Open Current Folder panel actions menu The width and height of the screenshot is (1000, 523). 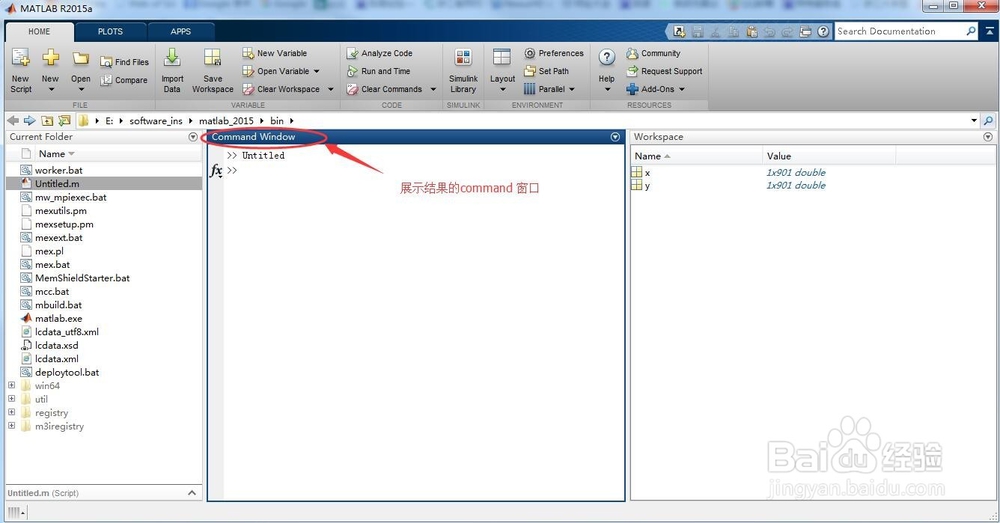coord(193,137)
